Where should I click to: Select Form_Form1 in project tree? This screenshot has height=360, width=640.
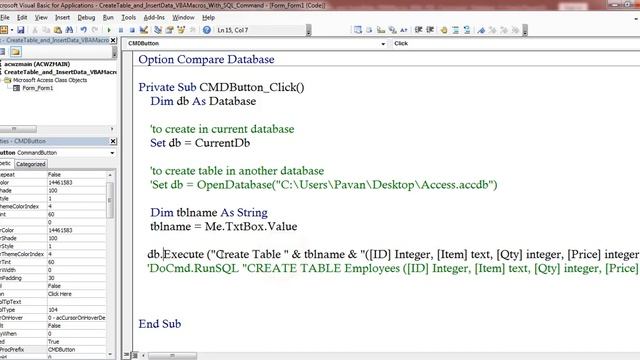pyautogui.click(x=38, y=88)
